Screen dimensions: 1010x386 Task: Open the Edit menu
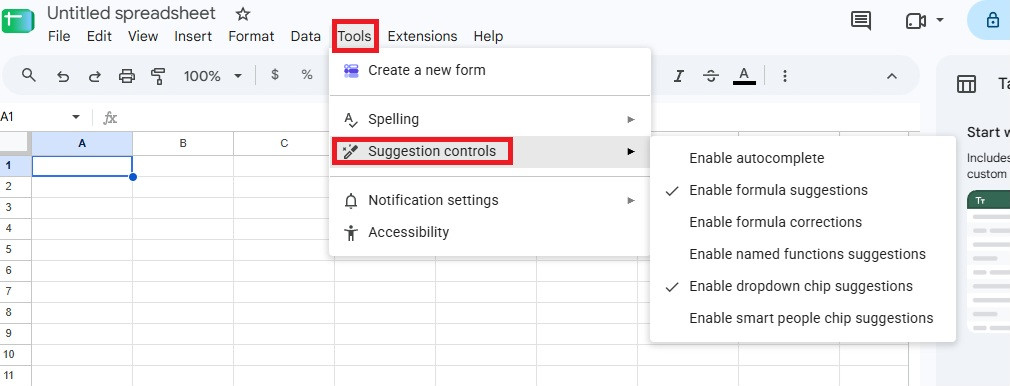point(99,36)
